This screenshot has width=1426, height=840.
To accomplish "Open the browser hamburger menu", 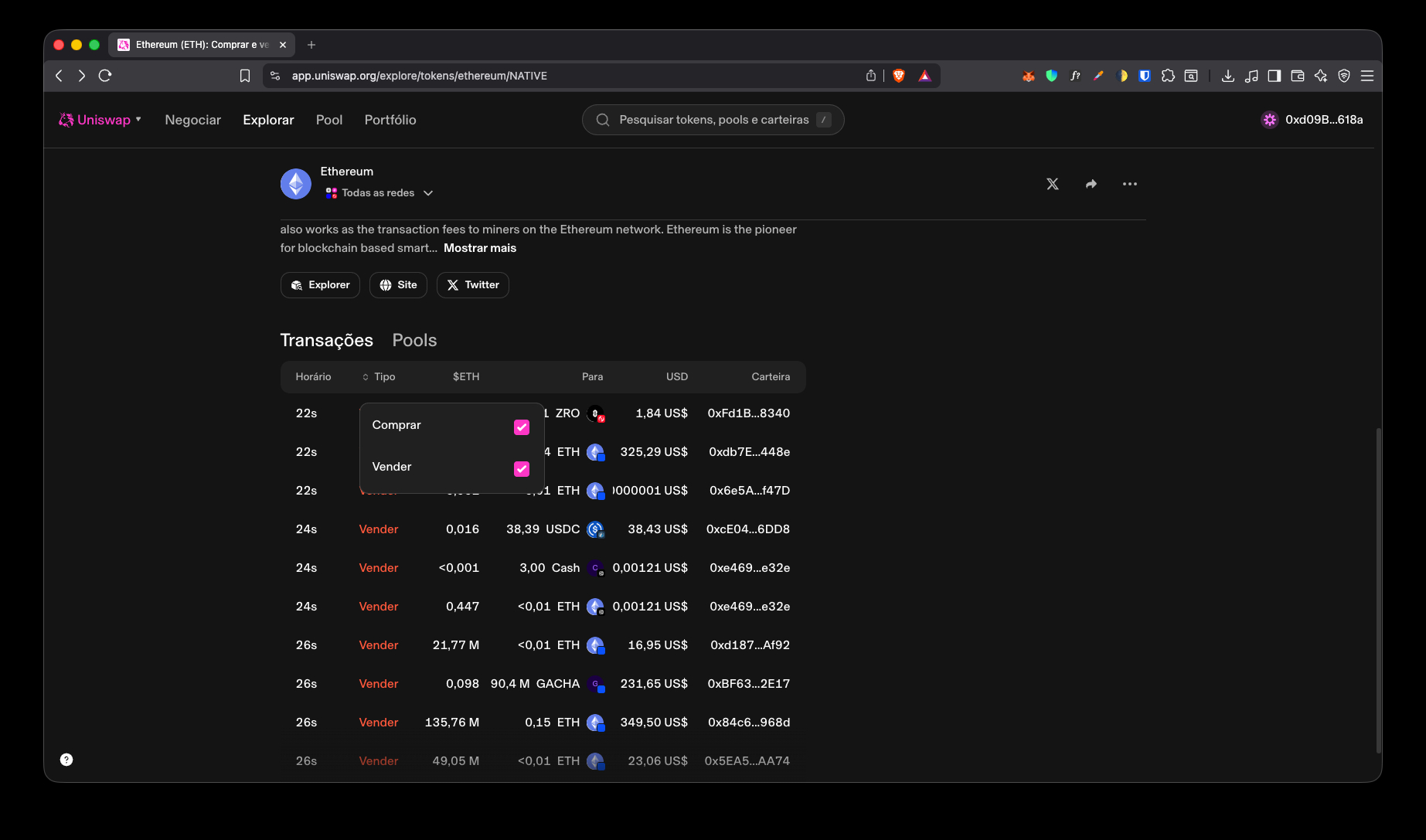I will point(1367,76).
